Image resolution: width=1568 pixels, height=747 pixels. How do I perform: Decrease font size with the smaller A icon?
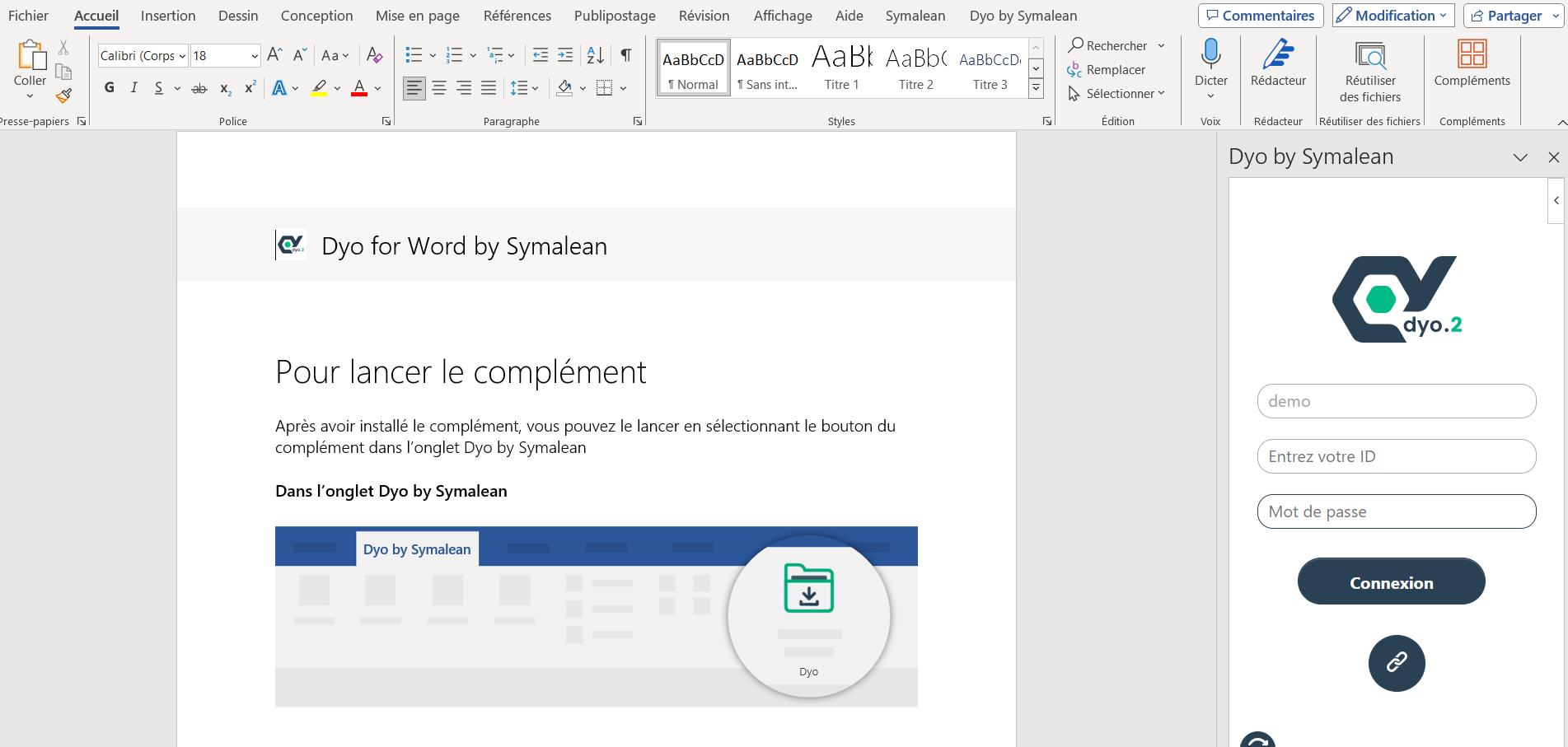(x=300, y=55)
